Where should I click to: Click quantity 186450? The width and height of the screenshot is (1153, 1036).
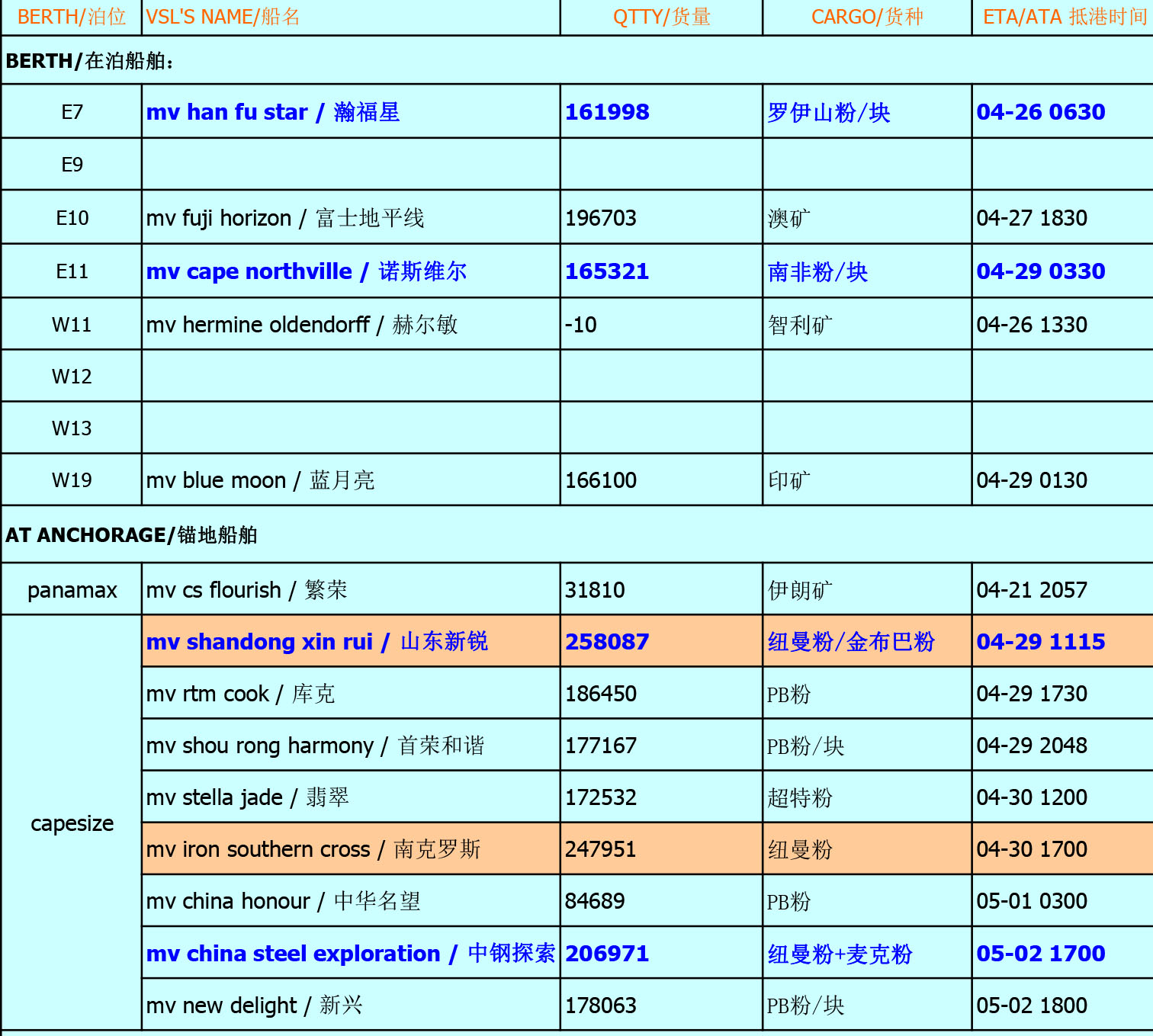661,693
